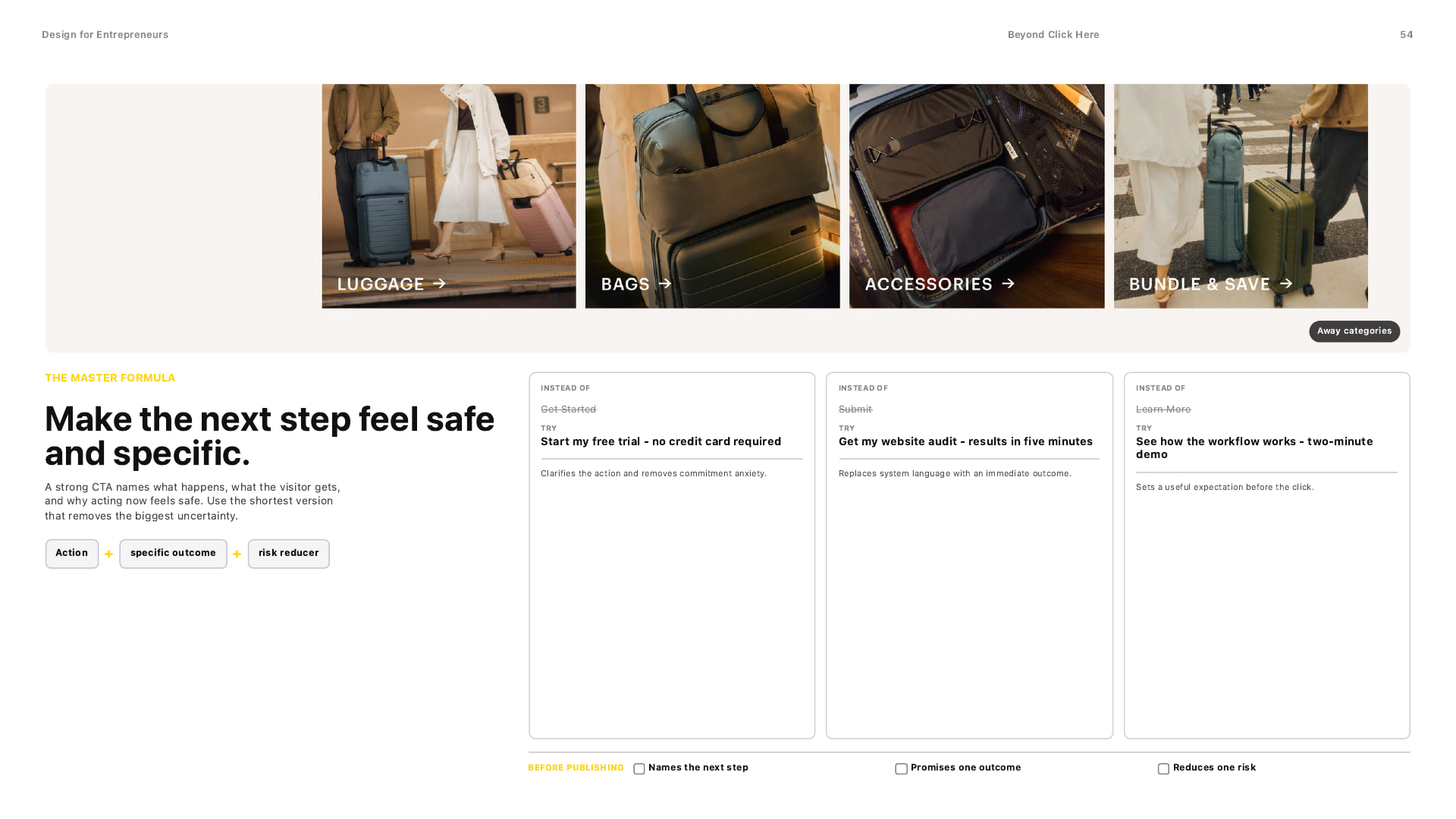Click the arrow icon beside LUGGAGE
This screenshot has height=819, width=1456.
click(x=439, y=284)
